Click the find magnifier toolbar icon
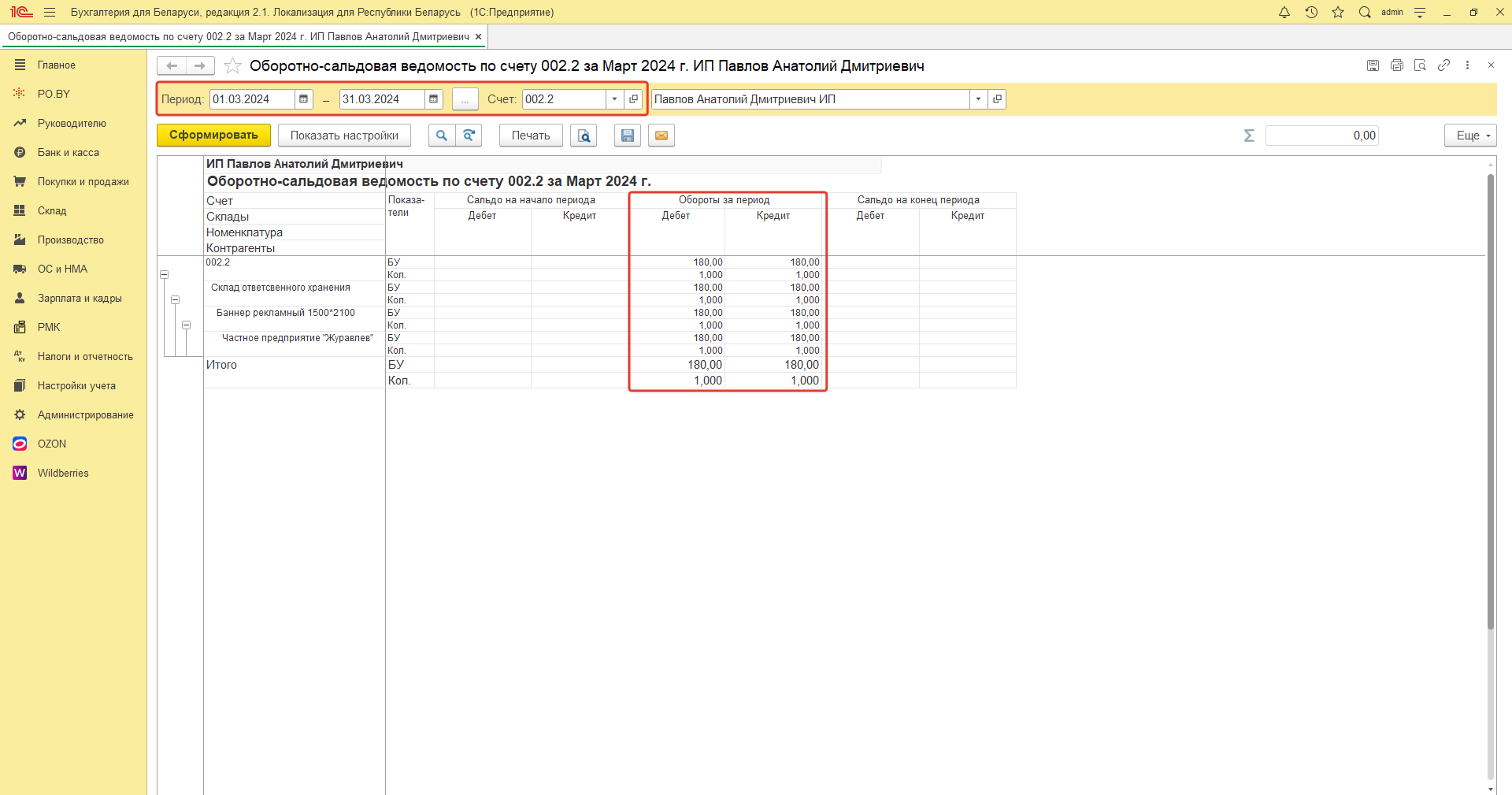 click(442, 136)
